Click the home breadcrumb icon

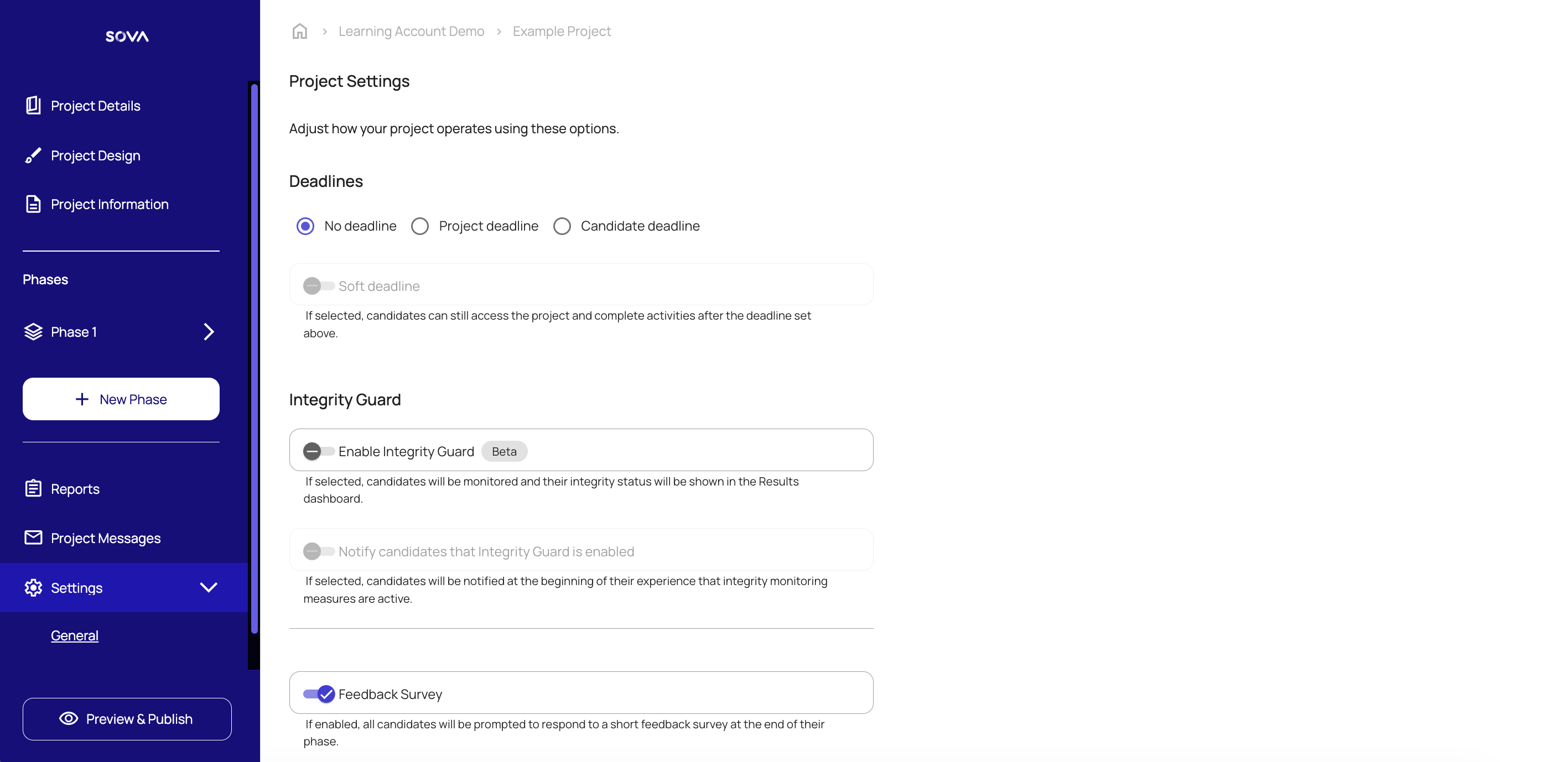[x=299, y=31]
